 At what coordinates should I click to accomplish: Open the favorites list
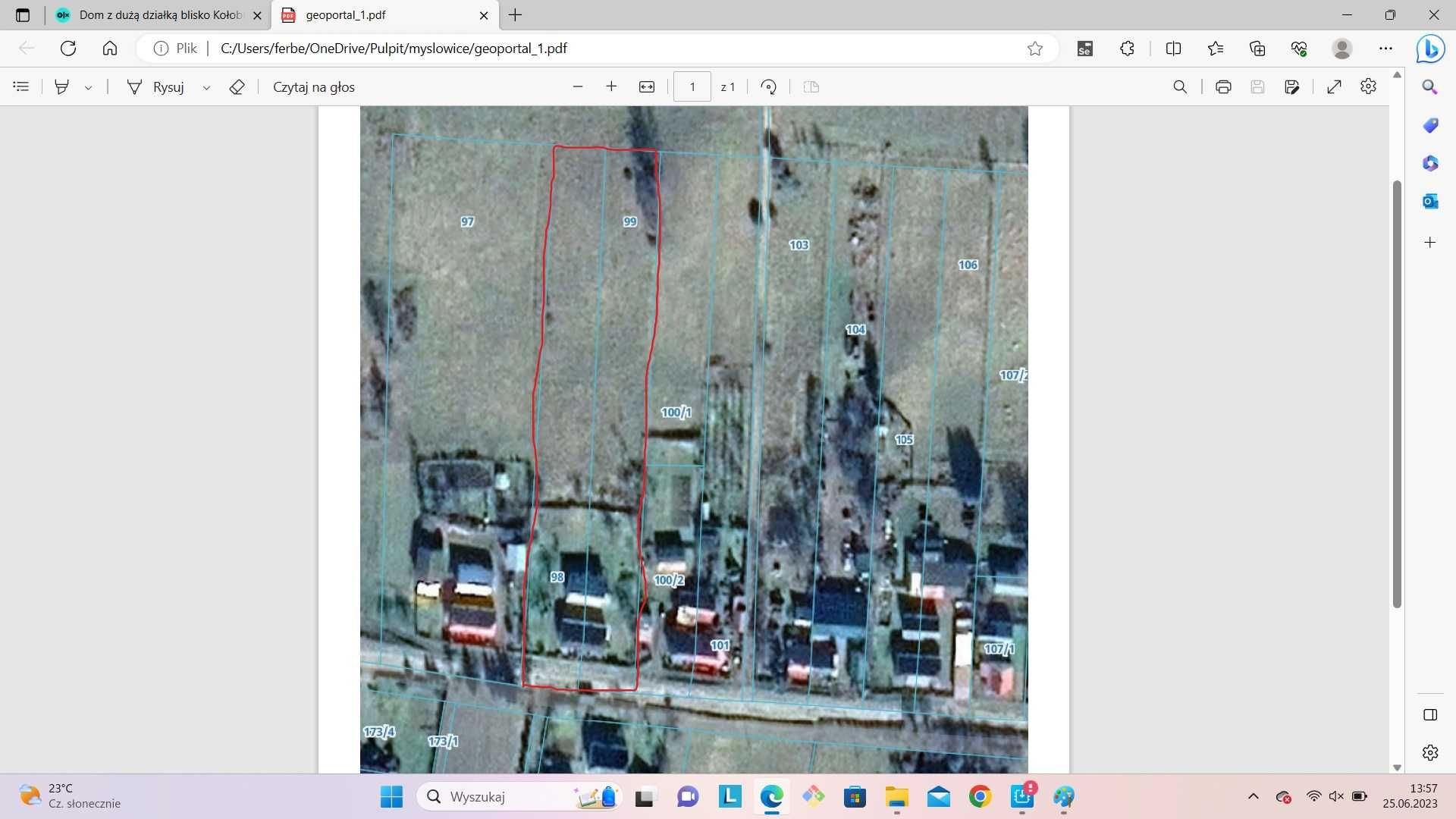pyautogui.click(x=1216, y=49)
